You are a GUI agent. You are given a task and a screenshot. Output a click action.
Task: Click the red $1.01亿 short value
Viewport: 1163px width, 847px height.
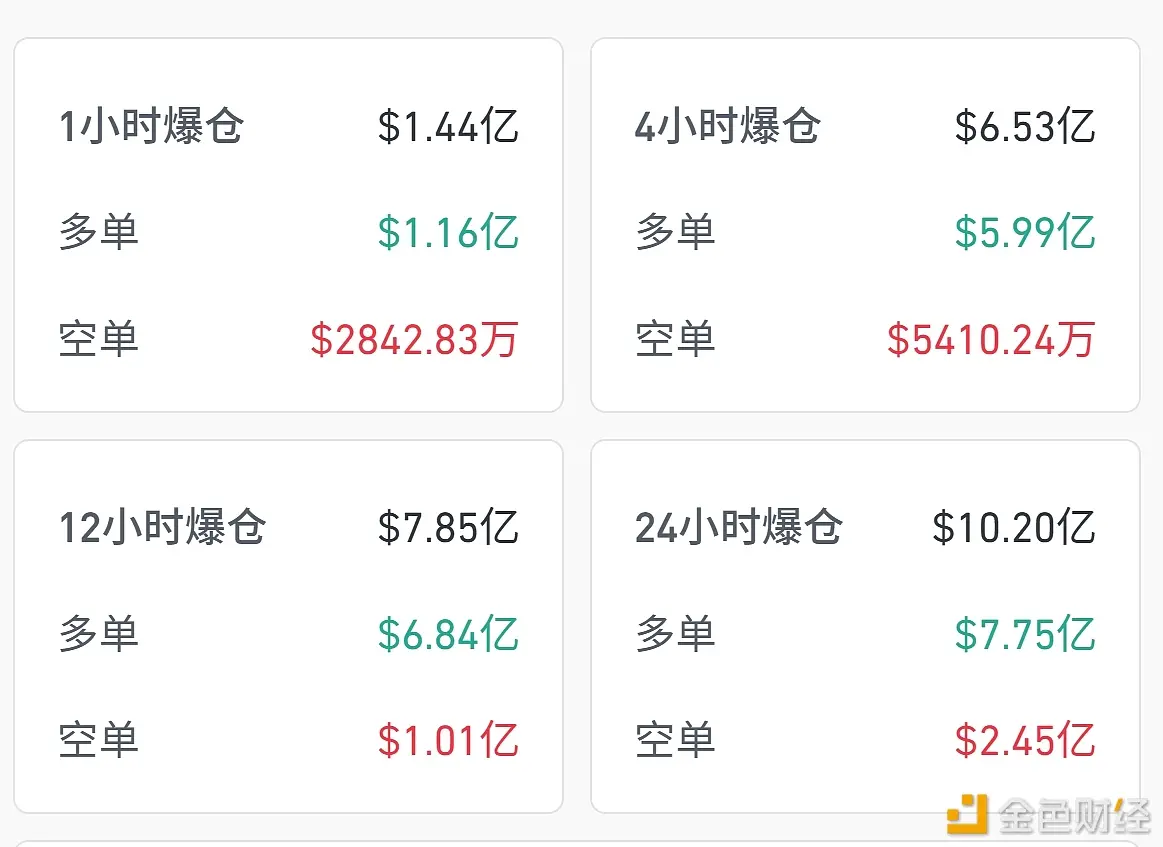click(448, 740)
